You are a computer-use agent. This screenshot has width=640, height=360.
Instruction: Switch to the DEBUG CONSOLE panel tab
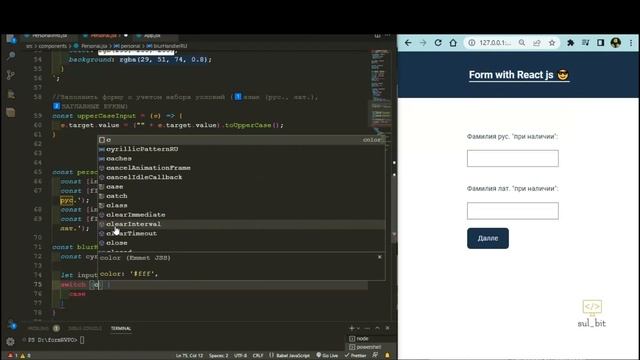[x=85, y=328]
